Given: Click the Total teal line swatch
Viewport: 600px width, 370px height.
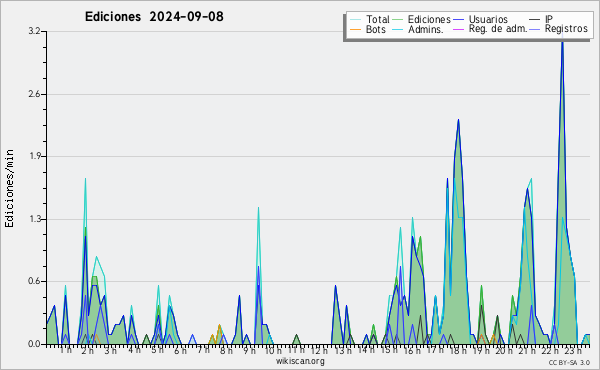Looking at the screenshot, I should (x=355, y=20).
